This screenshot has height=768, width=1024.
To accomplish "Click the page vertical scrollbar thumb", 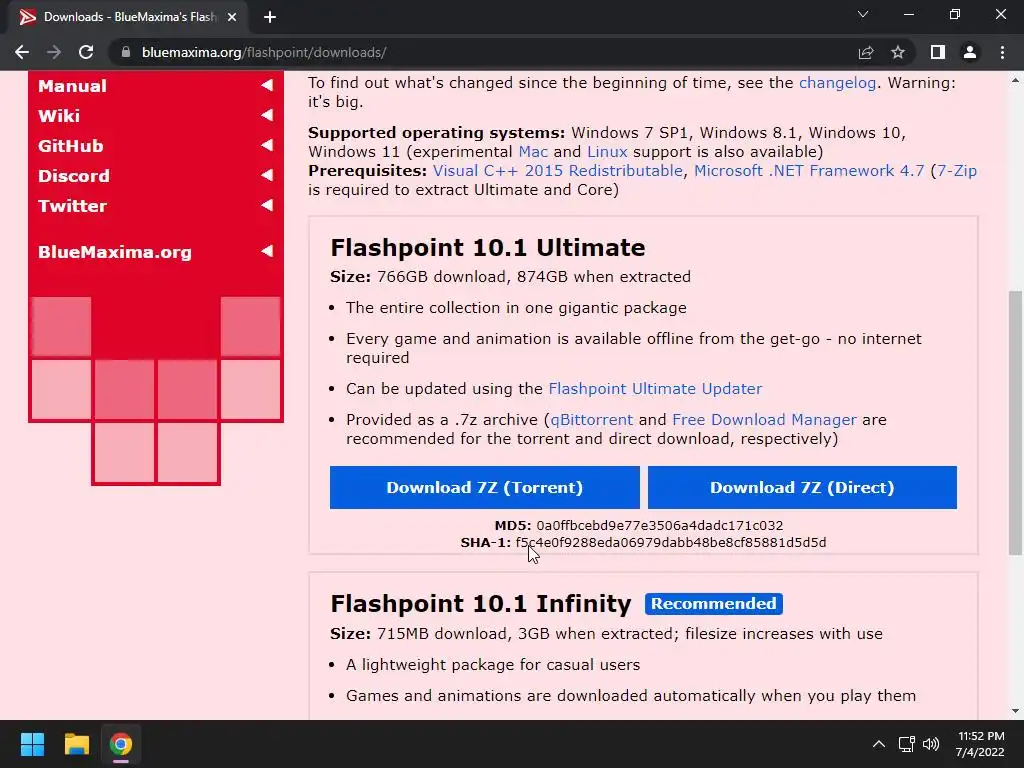I will click(1015, 422).
